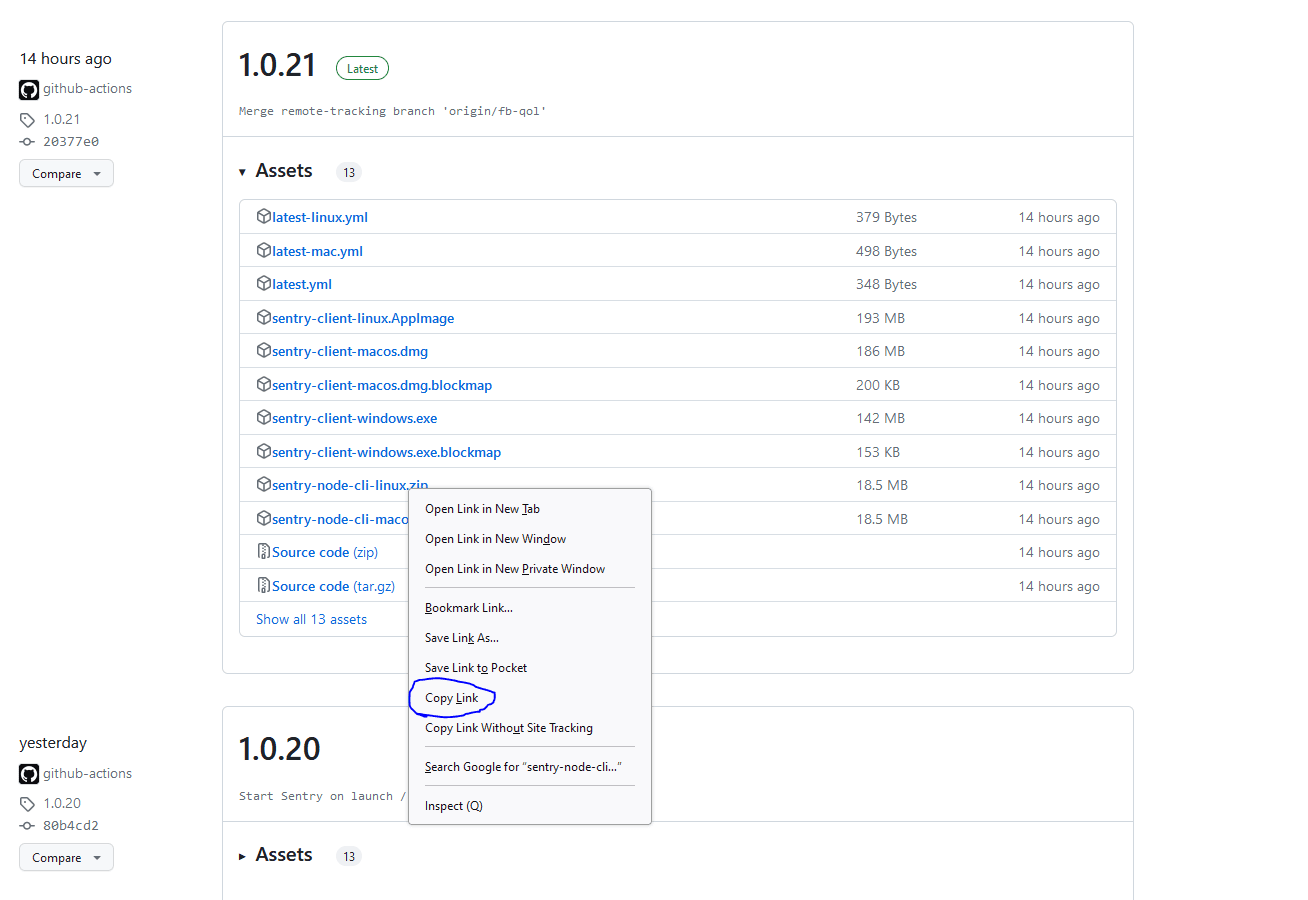
Task: Click tag icon next to 1.0.20
Action: pos(27,803)
